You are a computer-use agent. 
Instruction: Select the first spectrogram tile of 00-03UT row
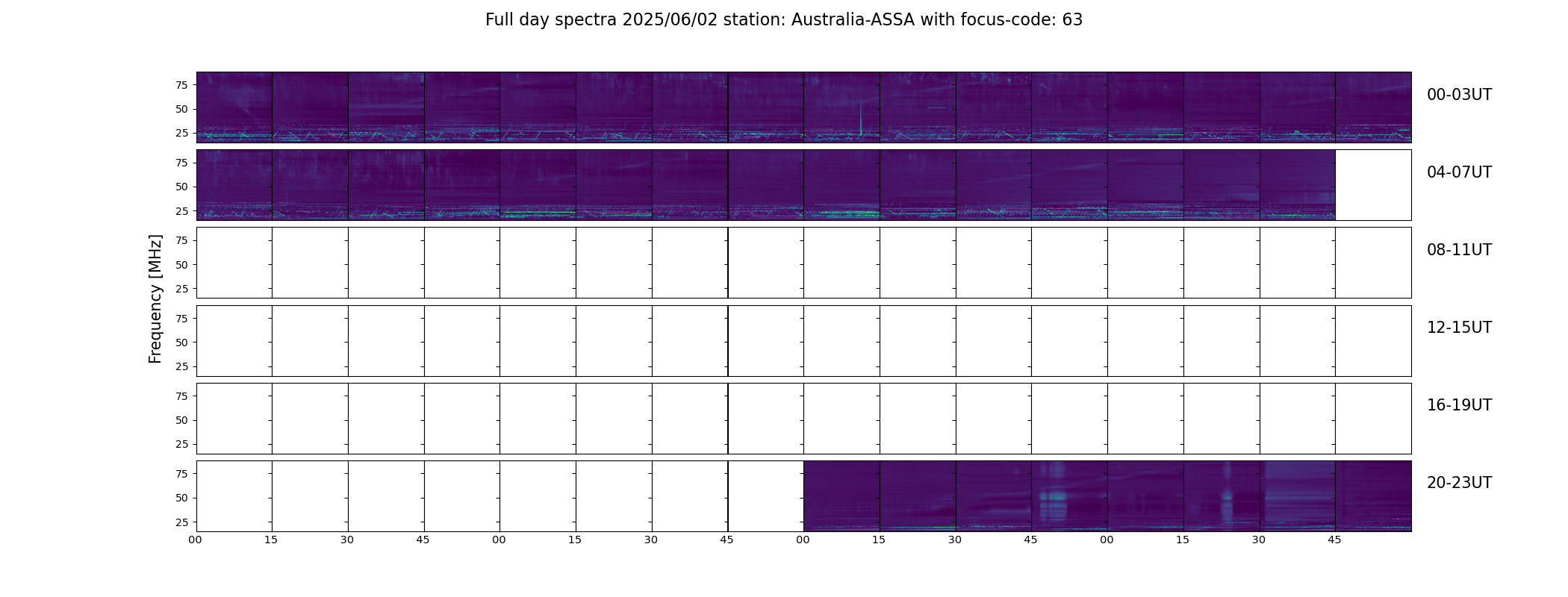[x=234, y=107]
